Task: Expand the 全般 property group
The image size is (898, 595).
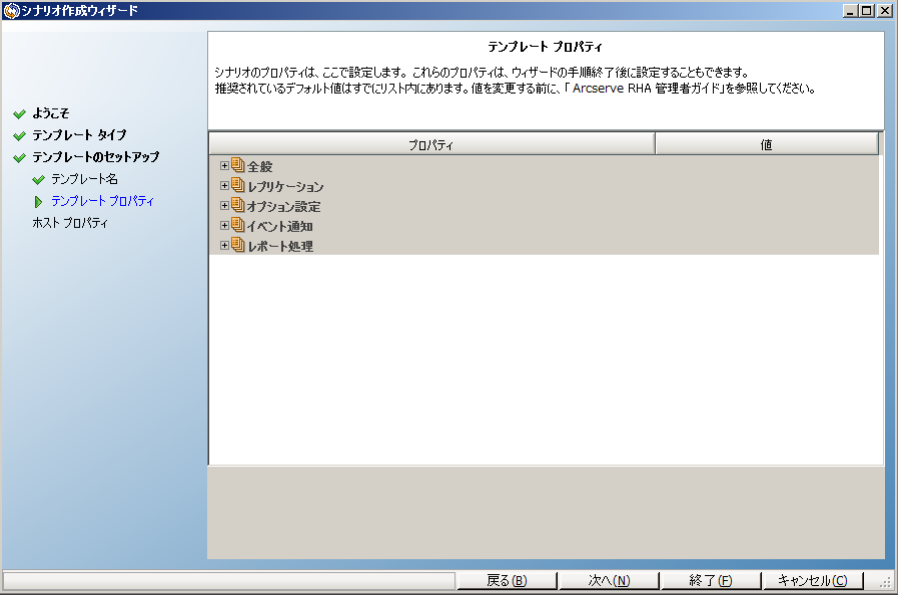Action: pyautogui.click(x=224, y=166)
